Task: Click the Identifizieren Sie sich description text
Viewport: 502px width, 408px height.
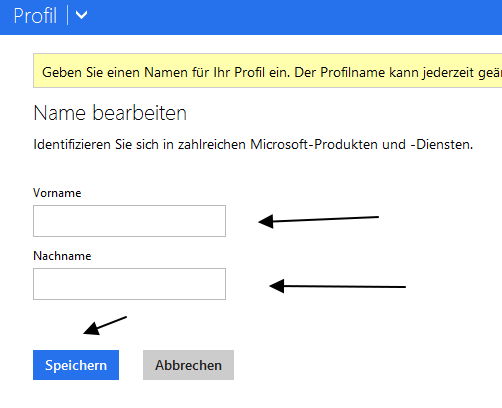Action: click(253, 145)
